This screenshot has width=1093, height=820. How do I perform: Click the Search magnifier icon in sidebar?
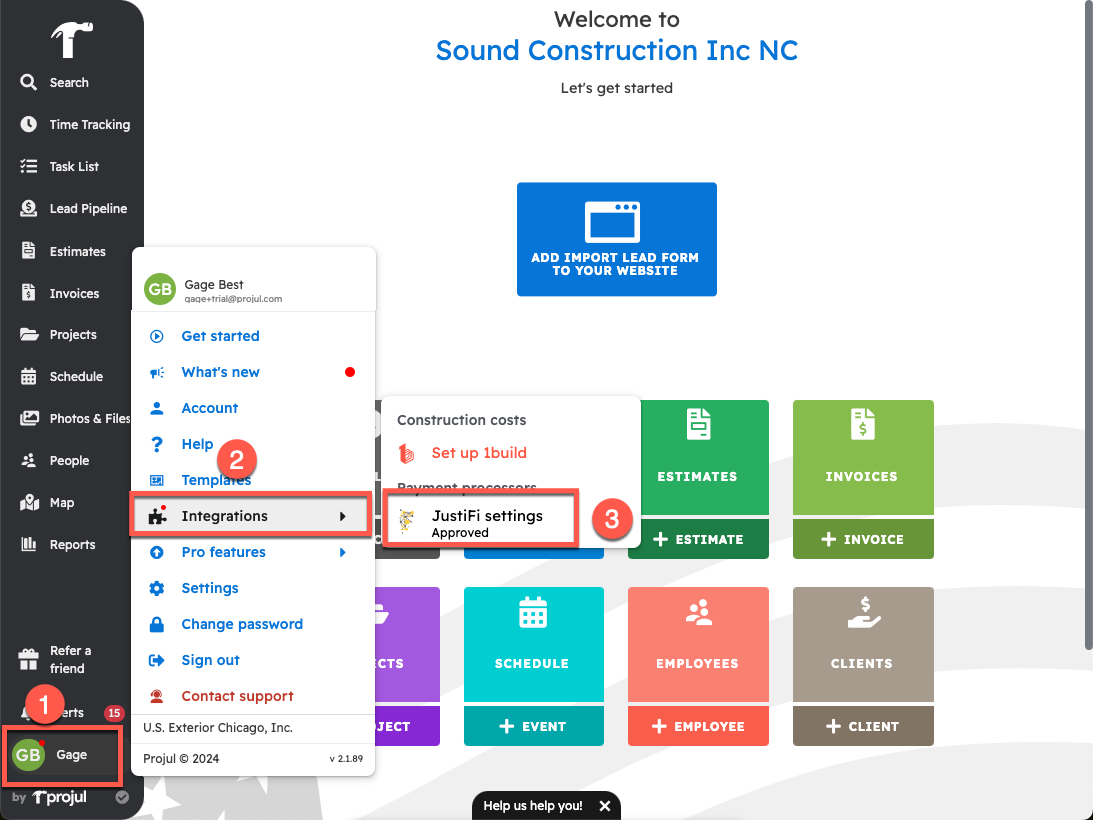coord(29,83)
